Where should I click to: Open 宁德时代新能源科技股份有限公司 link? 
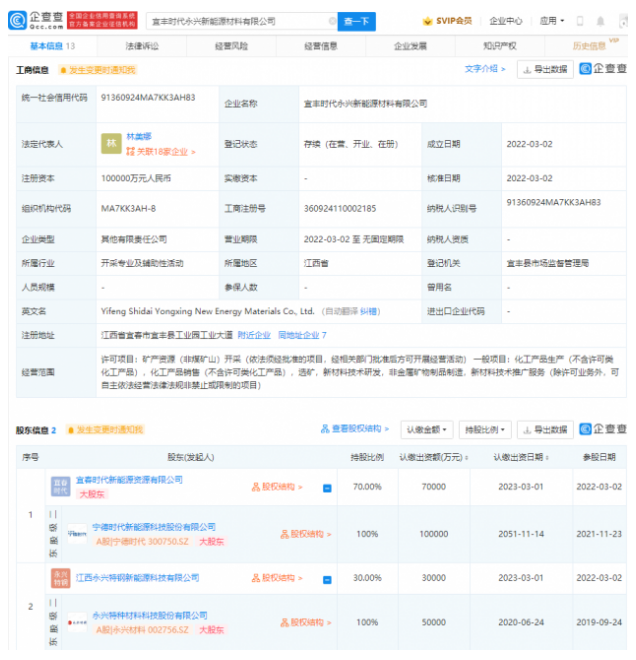pos(154,527)
